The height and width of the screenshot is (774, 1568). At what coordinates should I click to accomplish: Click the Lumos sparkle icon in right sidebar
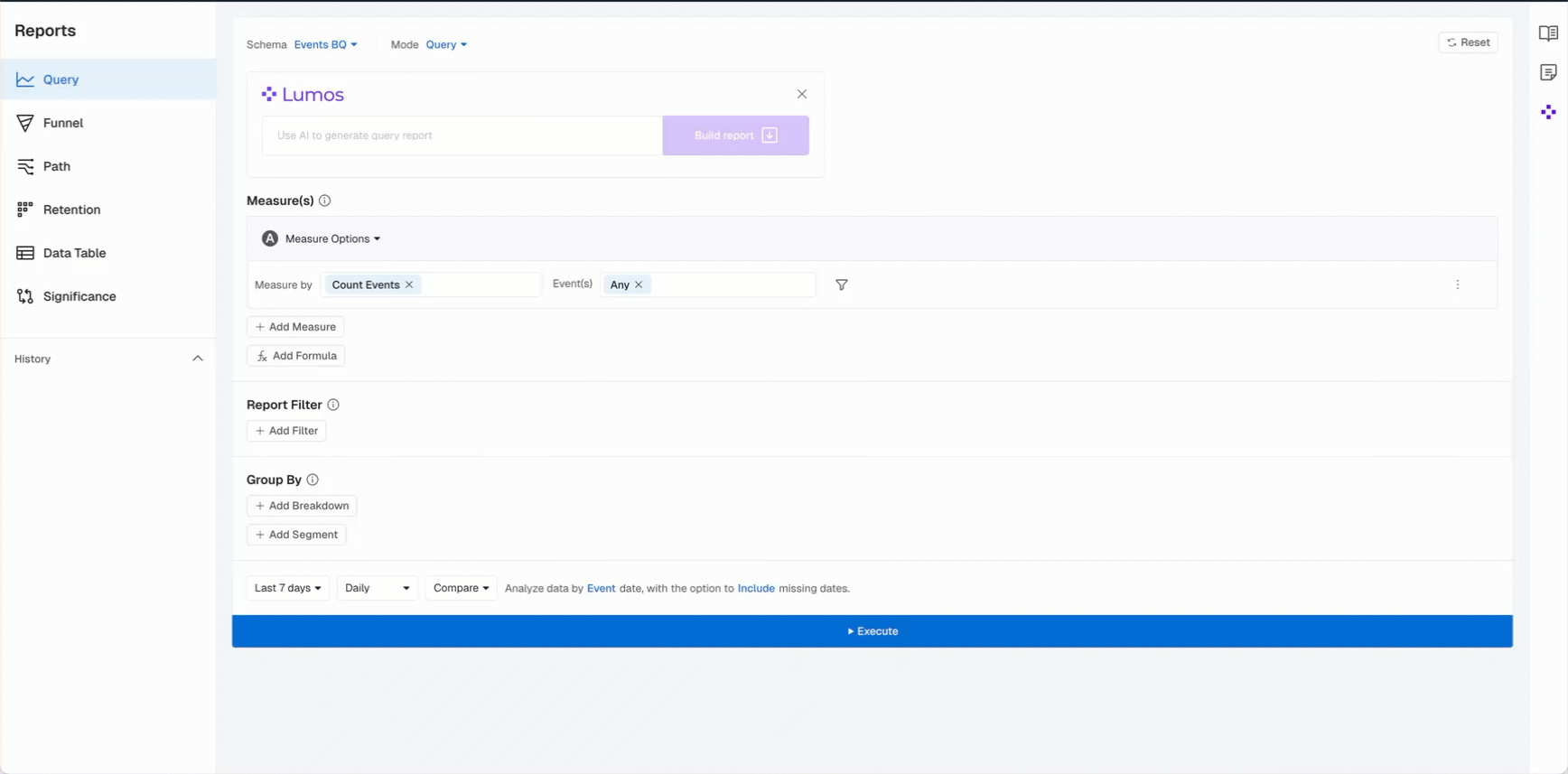point(1548,112)
